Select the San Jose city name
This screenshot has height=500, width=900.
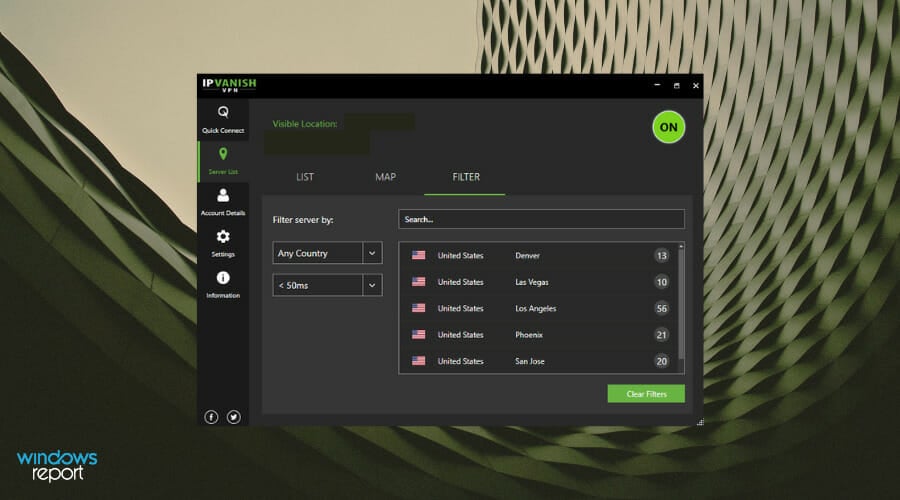(530, 361)
